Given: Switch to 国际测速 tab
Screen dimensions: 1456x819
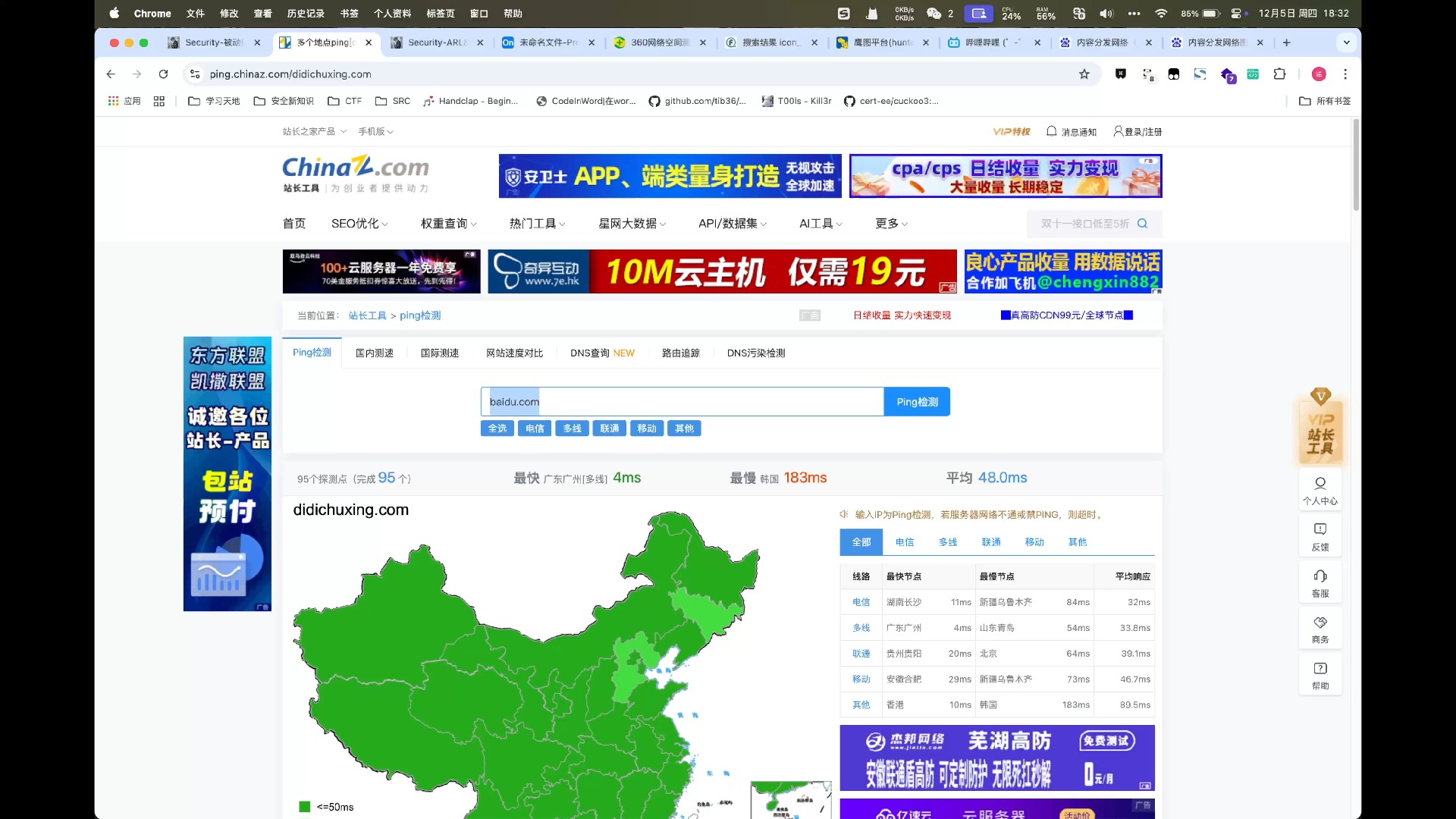Looking at the screenshot, I should [x=440, y=353].
